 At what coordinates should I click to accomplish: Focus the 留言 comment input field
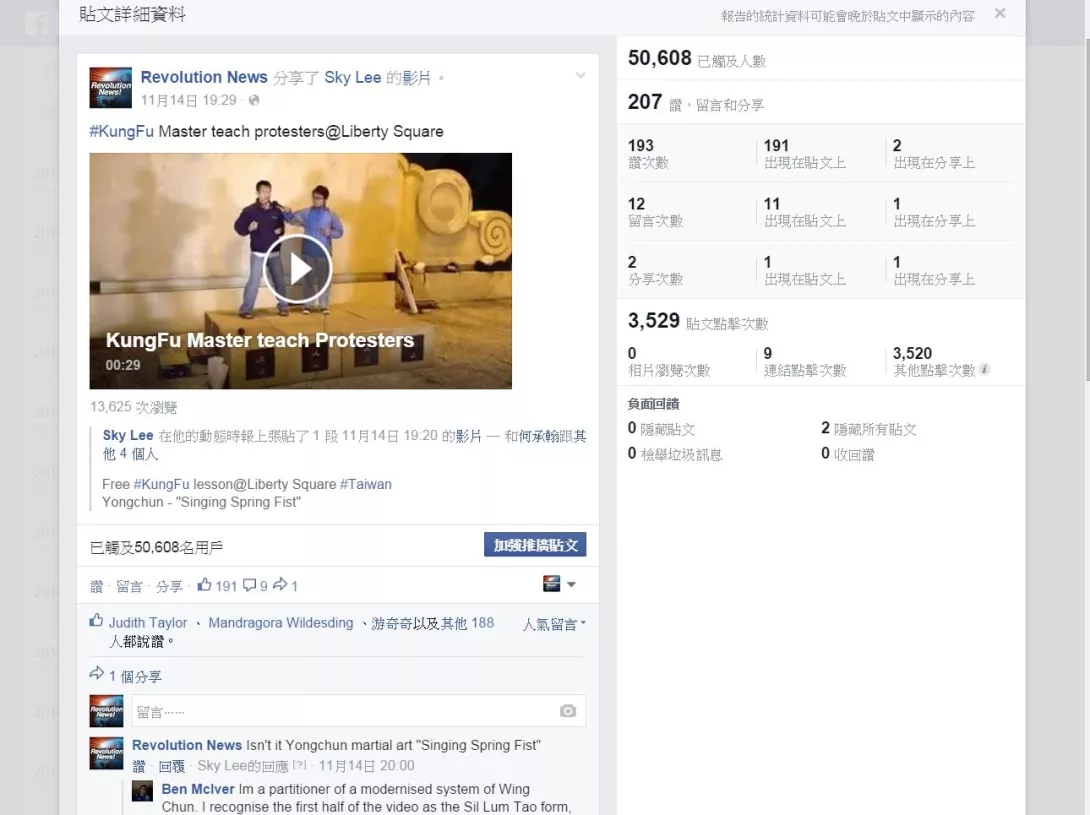click(359, 711)
